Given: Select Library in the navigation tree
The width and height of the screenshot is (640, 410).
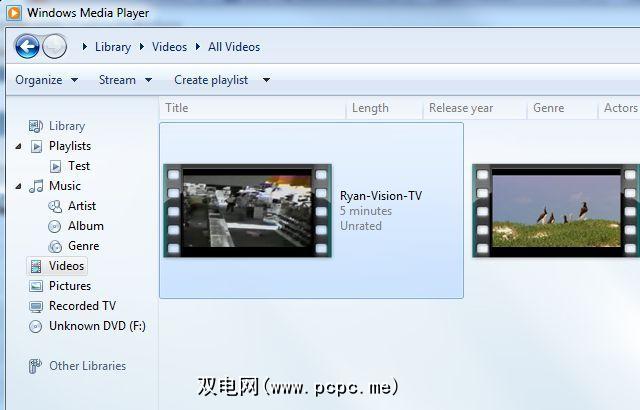Looking at the screenshot, I should point(67,126).
